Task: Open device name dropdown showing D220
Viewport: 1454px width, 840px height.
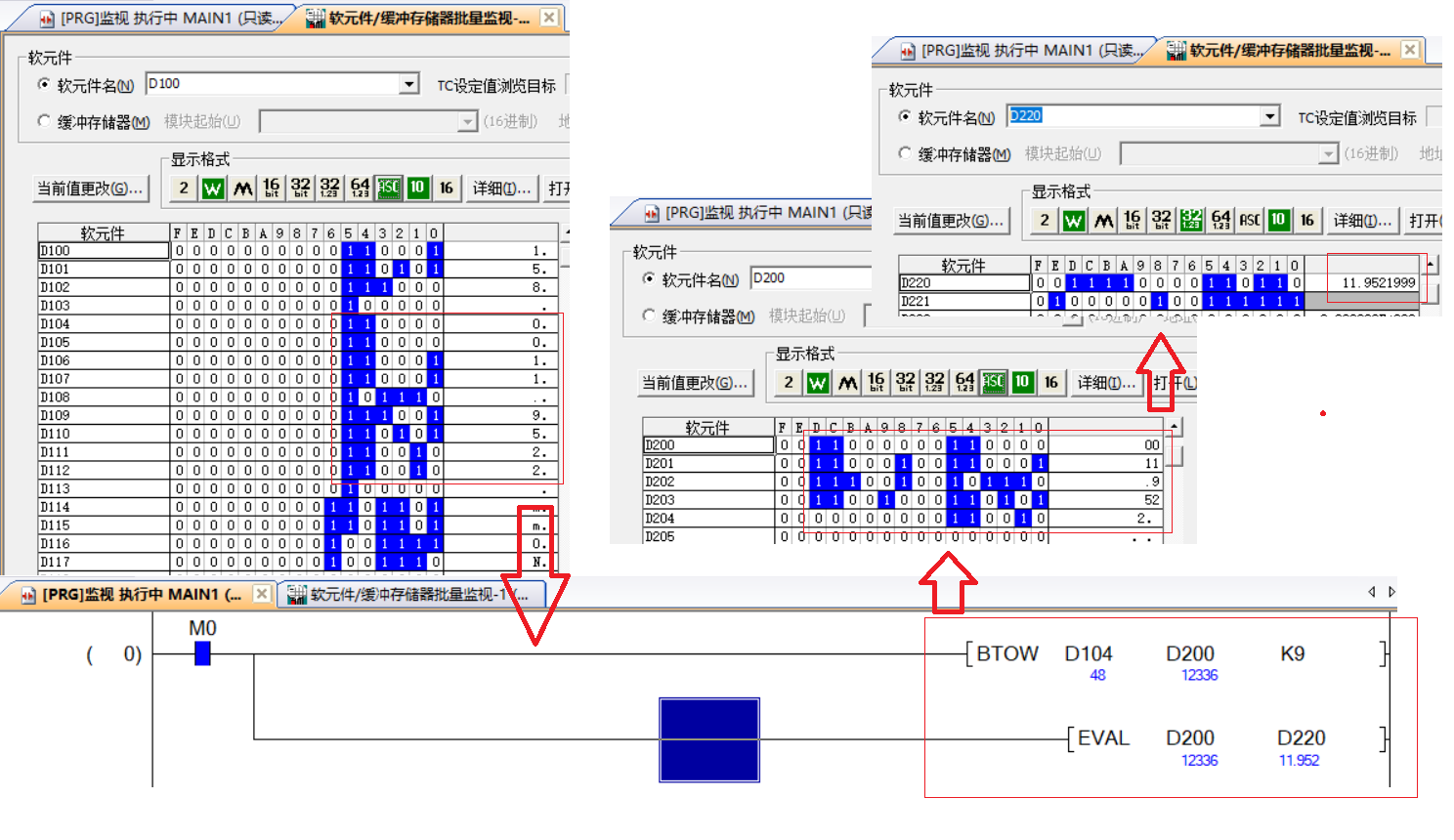Action: [x=1269, y=116]
